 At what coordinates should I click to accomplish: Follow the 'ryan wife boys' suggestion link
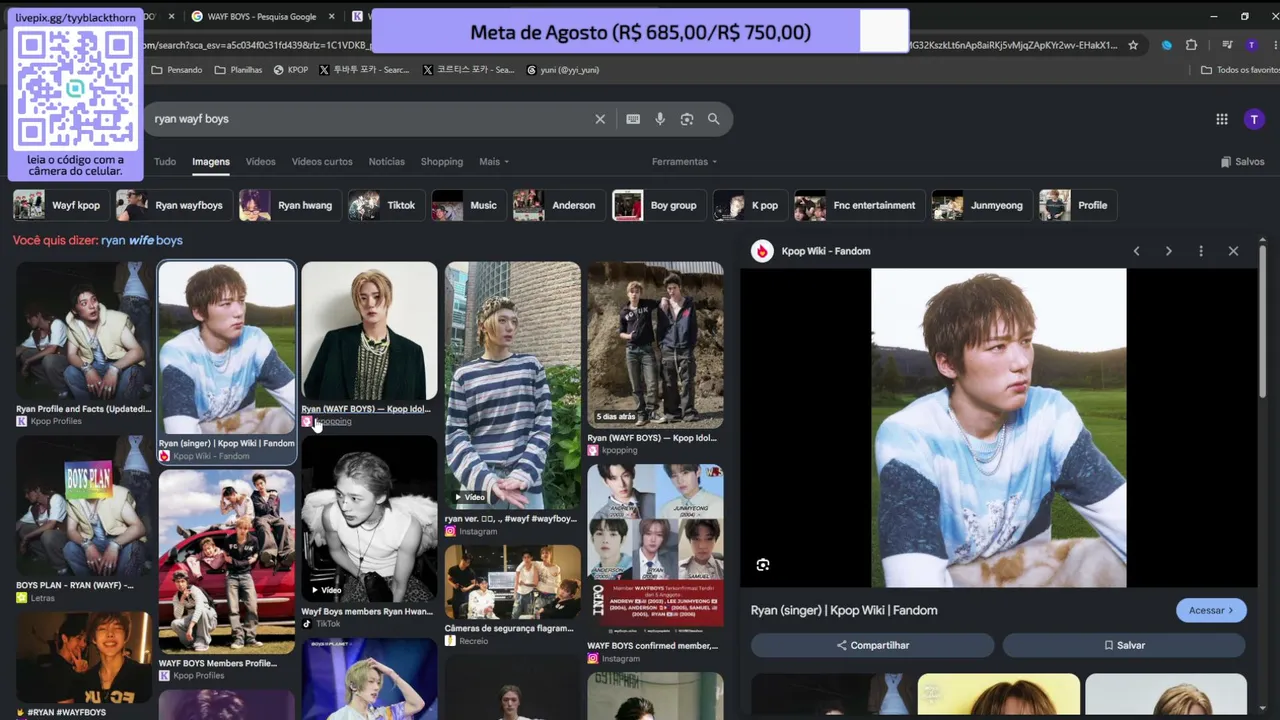tap(142, 241)
